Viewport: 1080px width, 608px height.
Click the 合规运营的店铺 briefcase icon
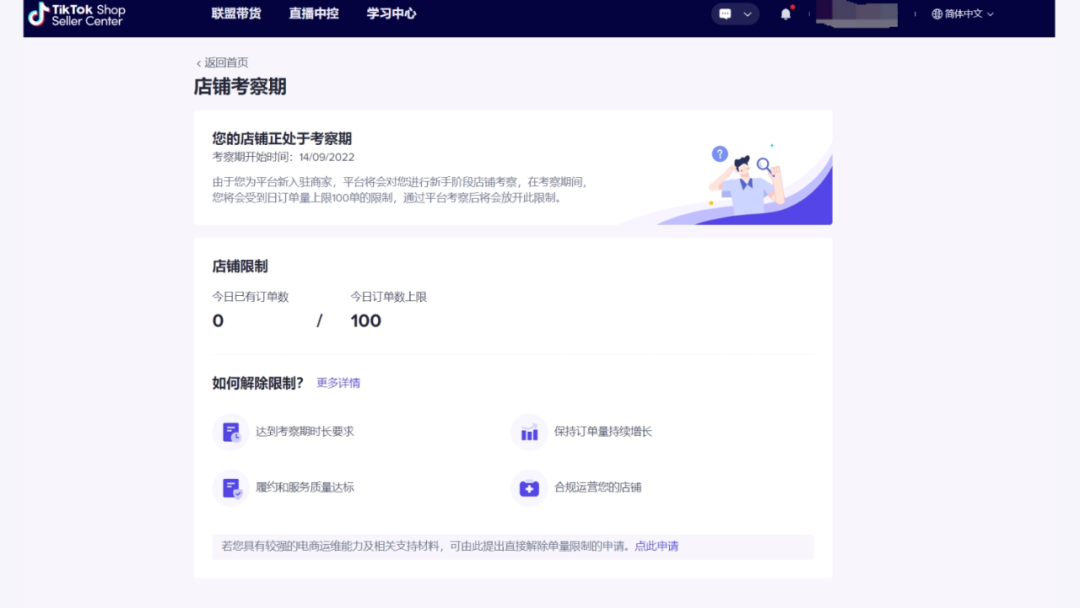click(529, 488)
